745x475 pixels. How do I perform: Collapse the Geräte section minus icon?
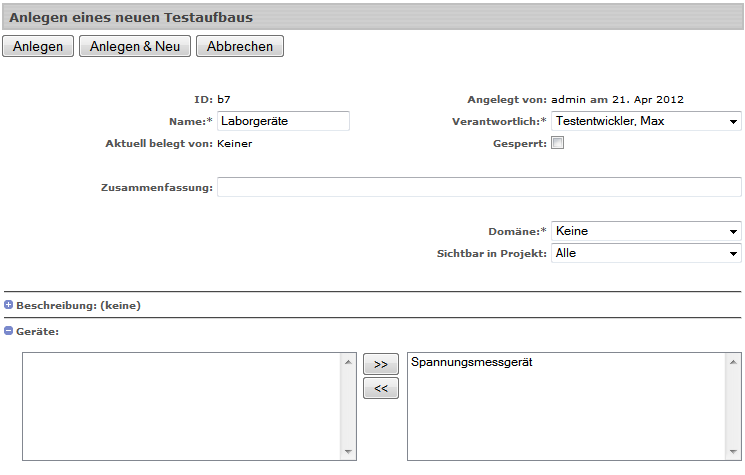point(9,331)
